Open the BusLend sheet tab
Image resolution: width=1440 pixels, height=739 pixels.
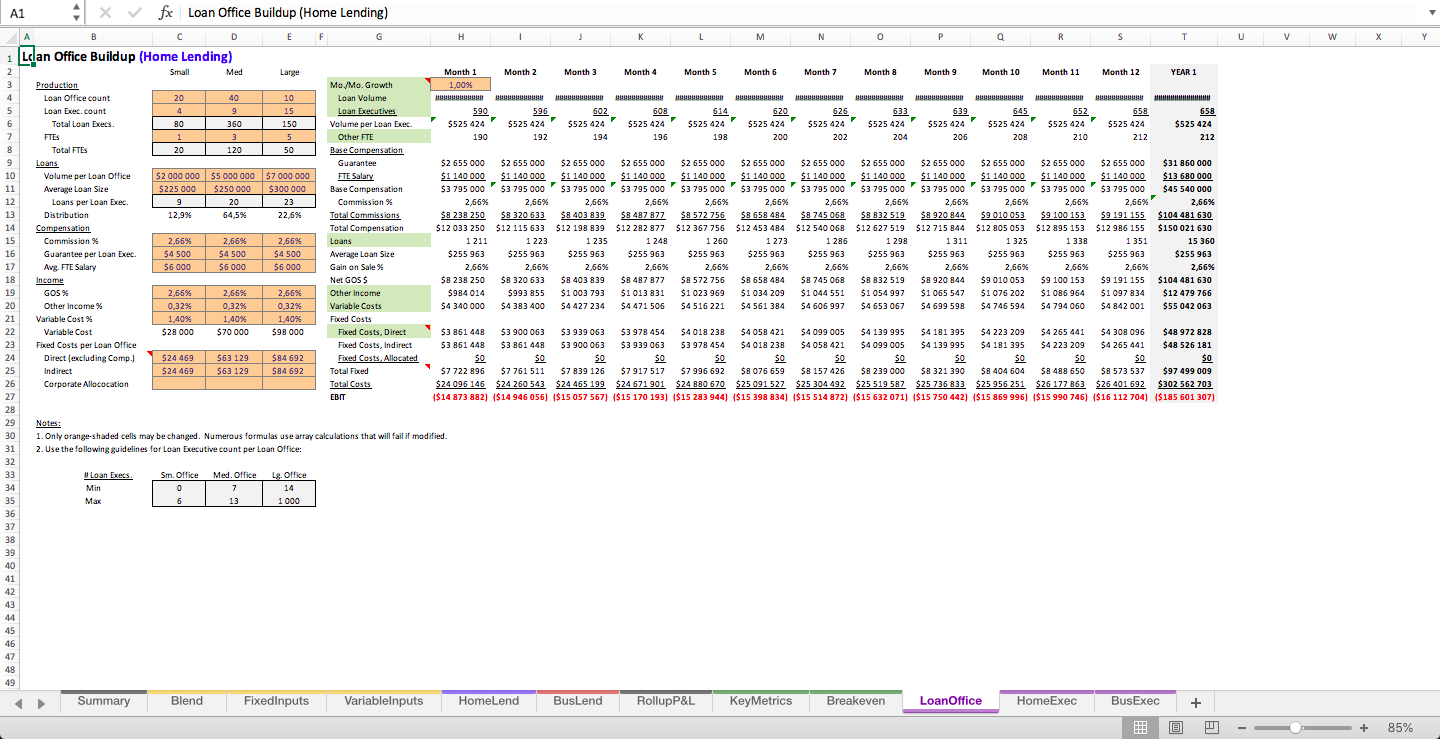tap(578, 701)
